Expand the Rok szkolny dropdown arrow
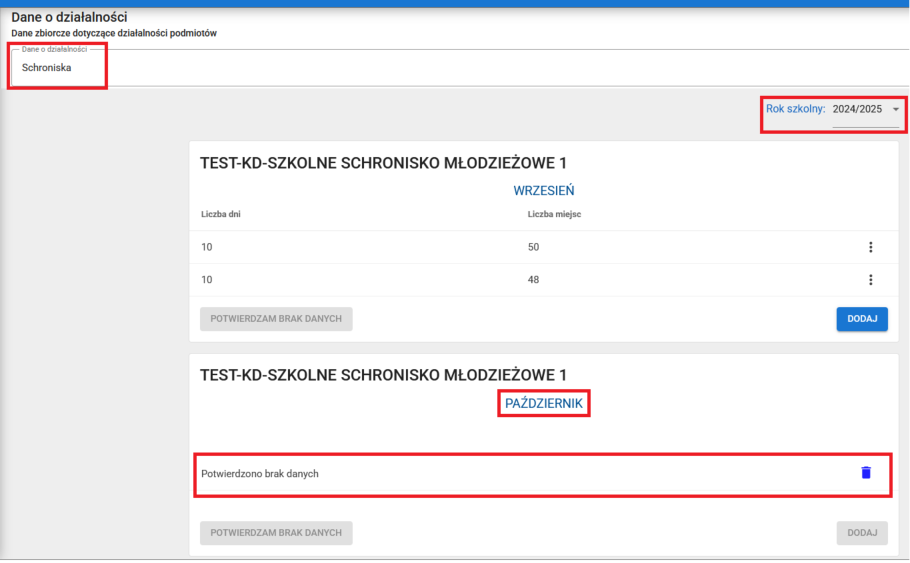Viewport: 910px width, 563px height. 895,109
